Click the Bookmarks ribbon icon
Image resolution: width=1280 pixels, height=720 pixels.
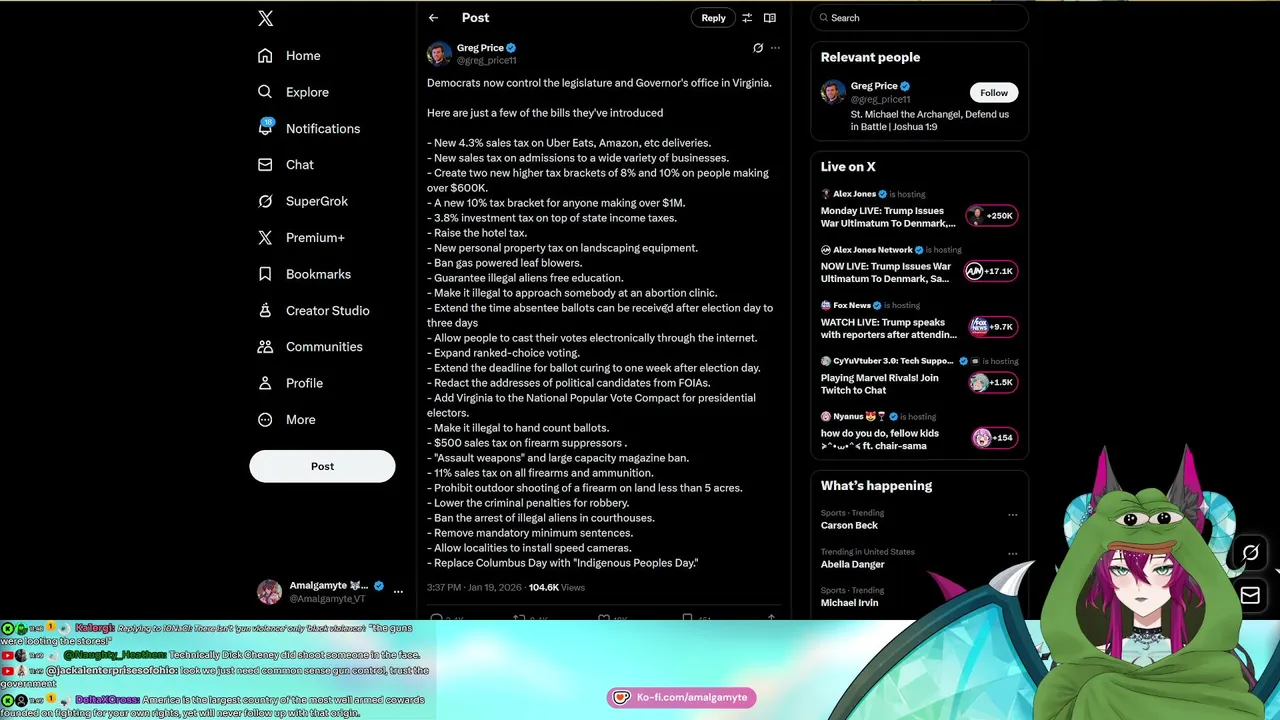[265, 274]
